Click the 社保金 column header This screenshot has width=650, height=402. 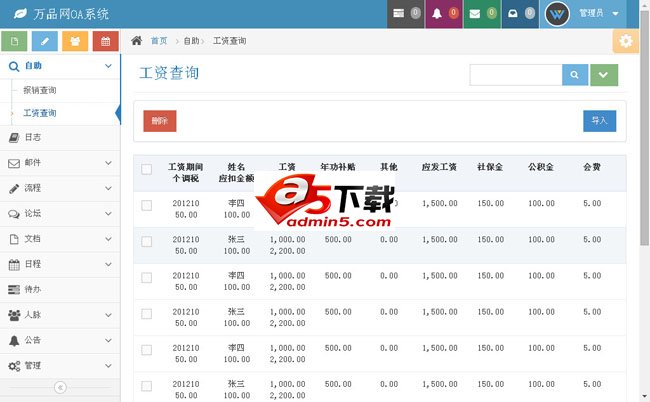[x=490, y=167]
